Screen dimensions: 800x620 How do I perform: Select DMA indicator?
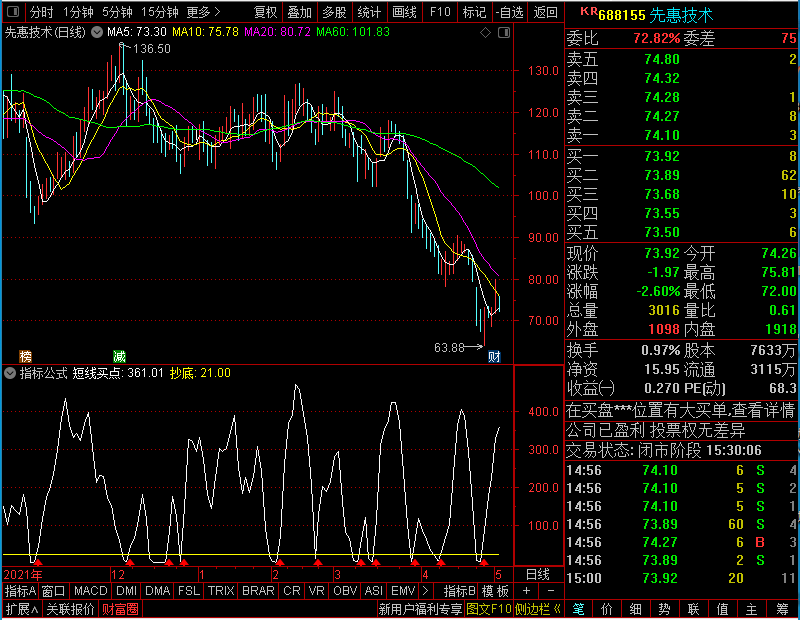click(157, 591)
